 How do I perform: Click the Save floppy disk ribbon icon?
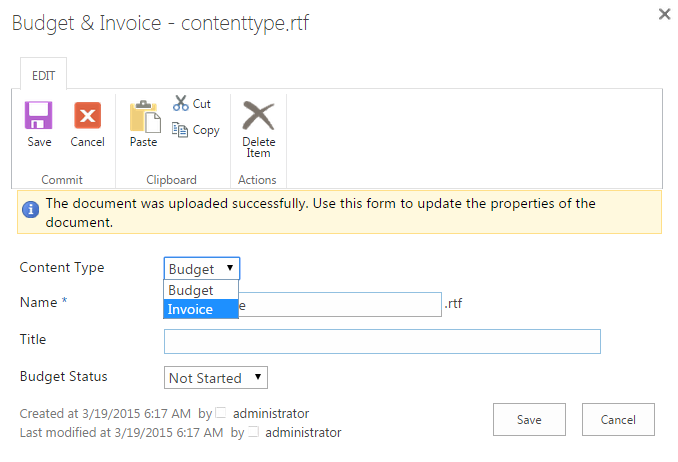click(x=39, y=116)
